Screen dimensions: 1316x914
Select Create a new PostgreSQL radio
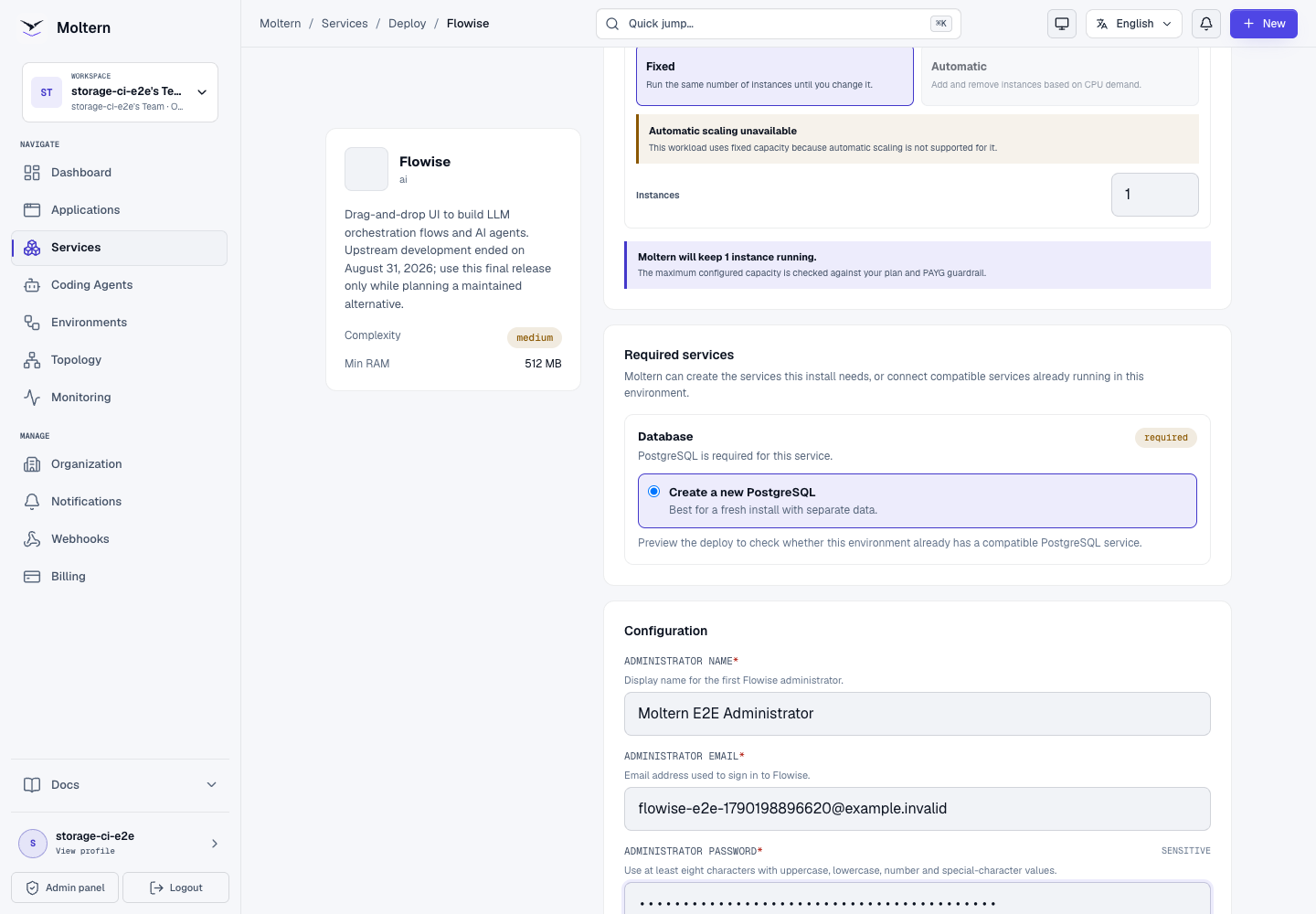tap(654, 492)
